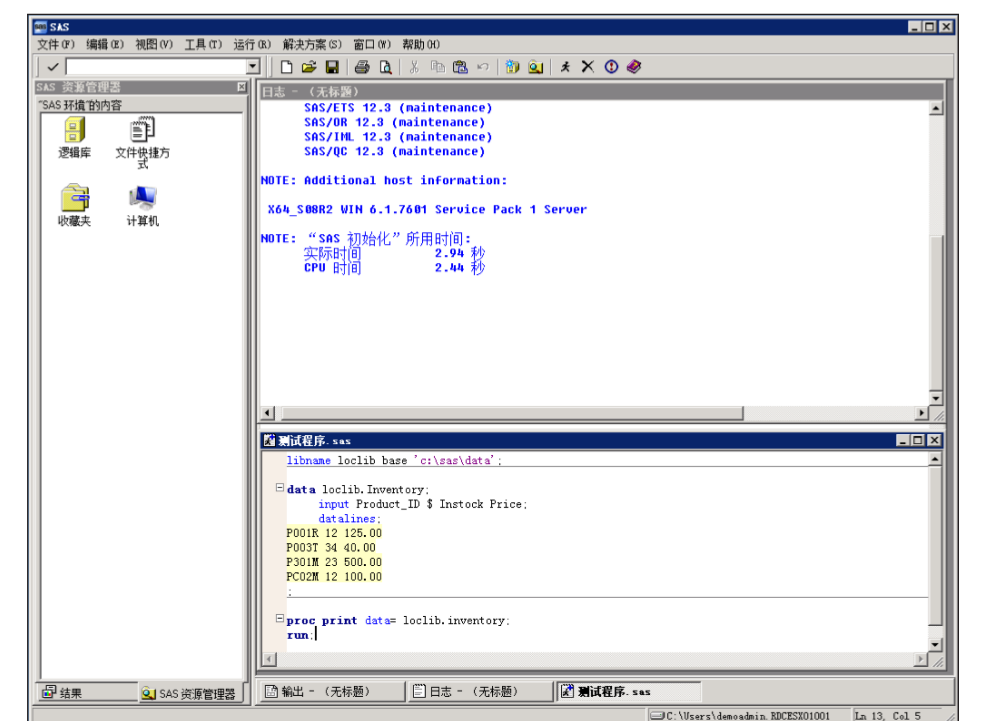Open the 解决方案(S) menu
The height and width of the screenshot is (721, 1008).
click(312, 44)
